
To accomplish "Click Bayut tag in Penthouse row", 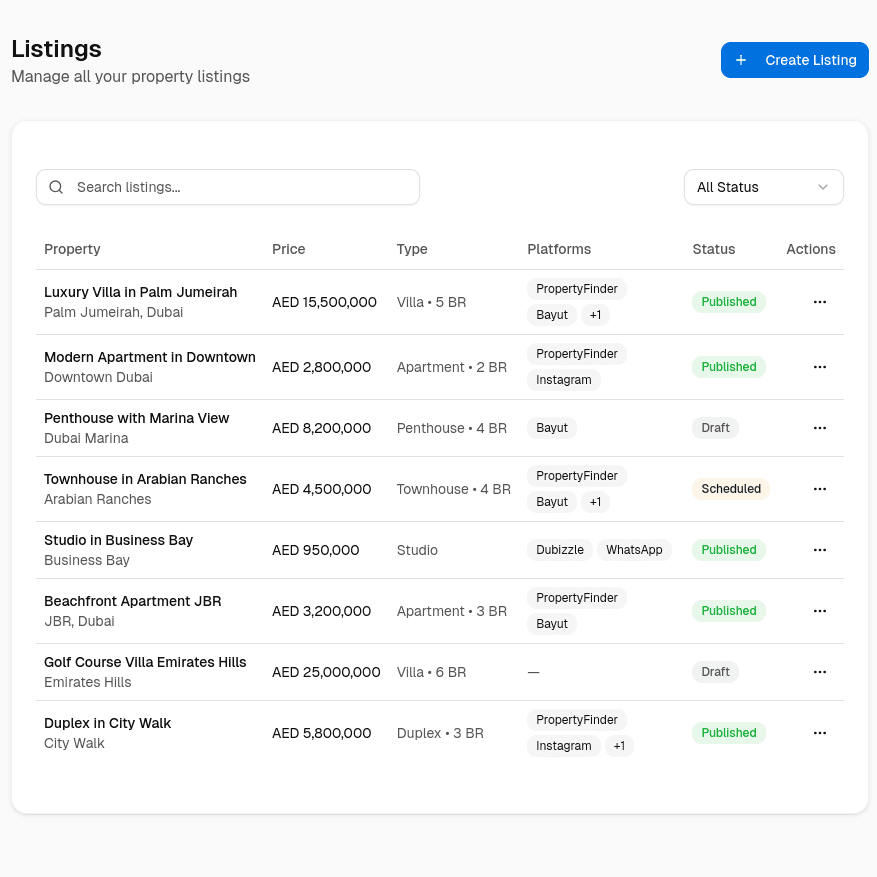I will pyautogui.click(x=551, y=428).
